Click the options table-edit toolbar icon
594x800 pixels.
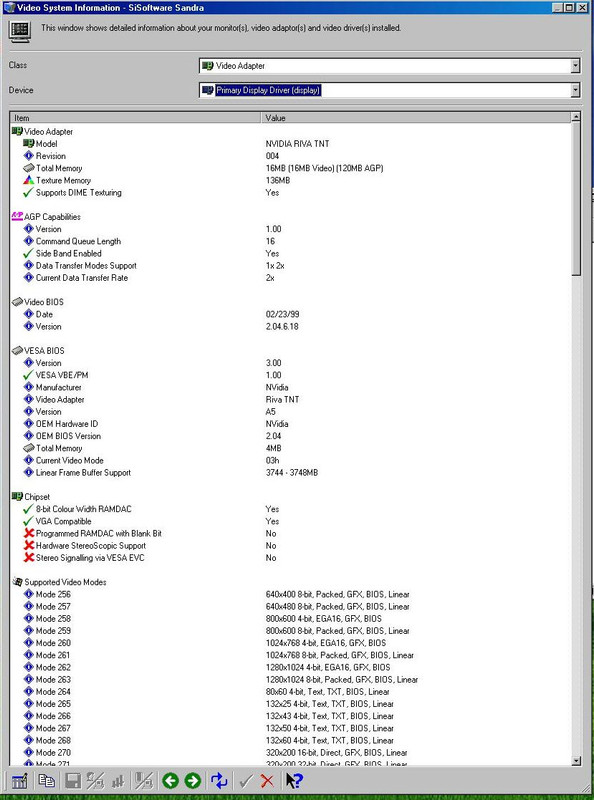(x=19, y=781)
